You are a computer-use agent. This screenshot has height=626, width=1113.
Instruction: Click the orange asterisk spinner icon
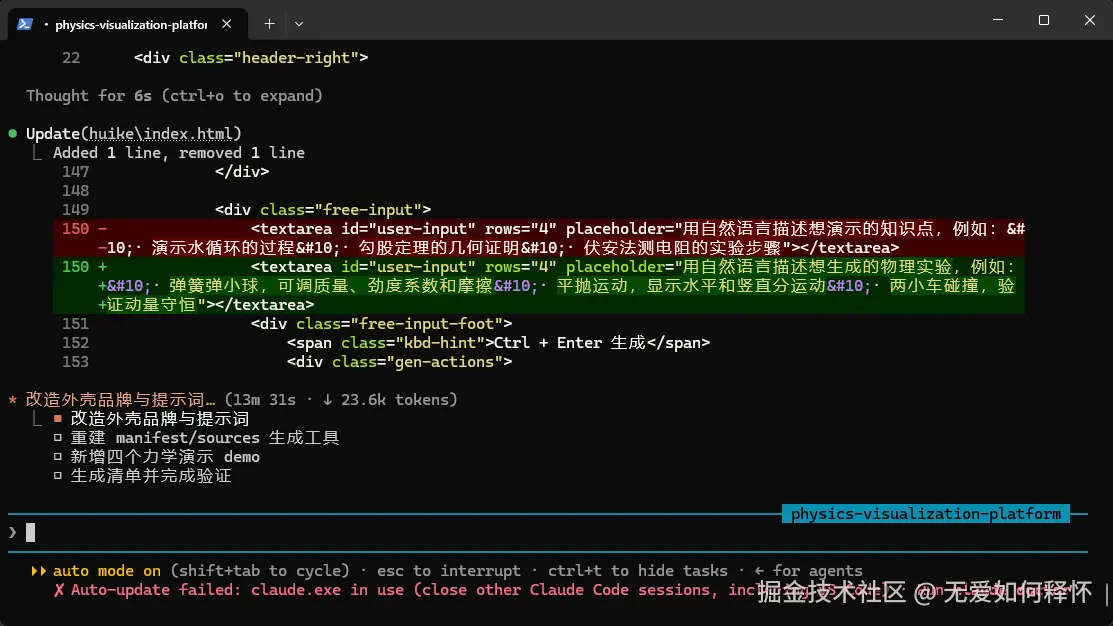[13, 400]
